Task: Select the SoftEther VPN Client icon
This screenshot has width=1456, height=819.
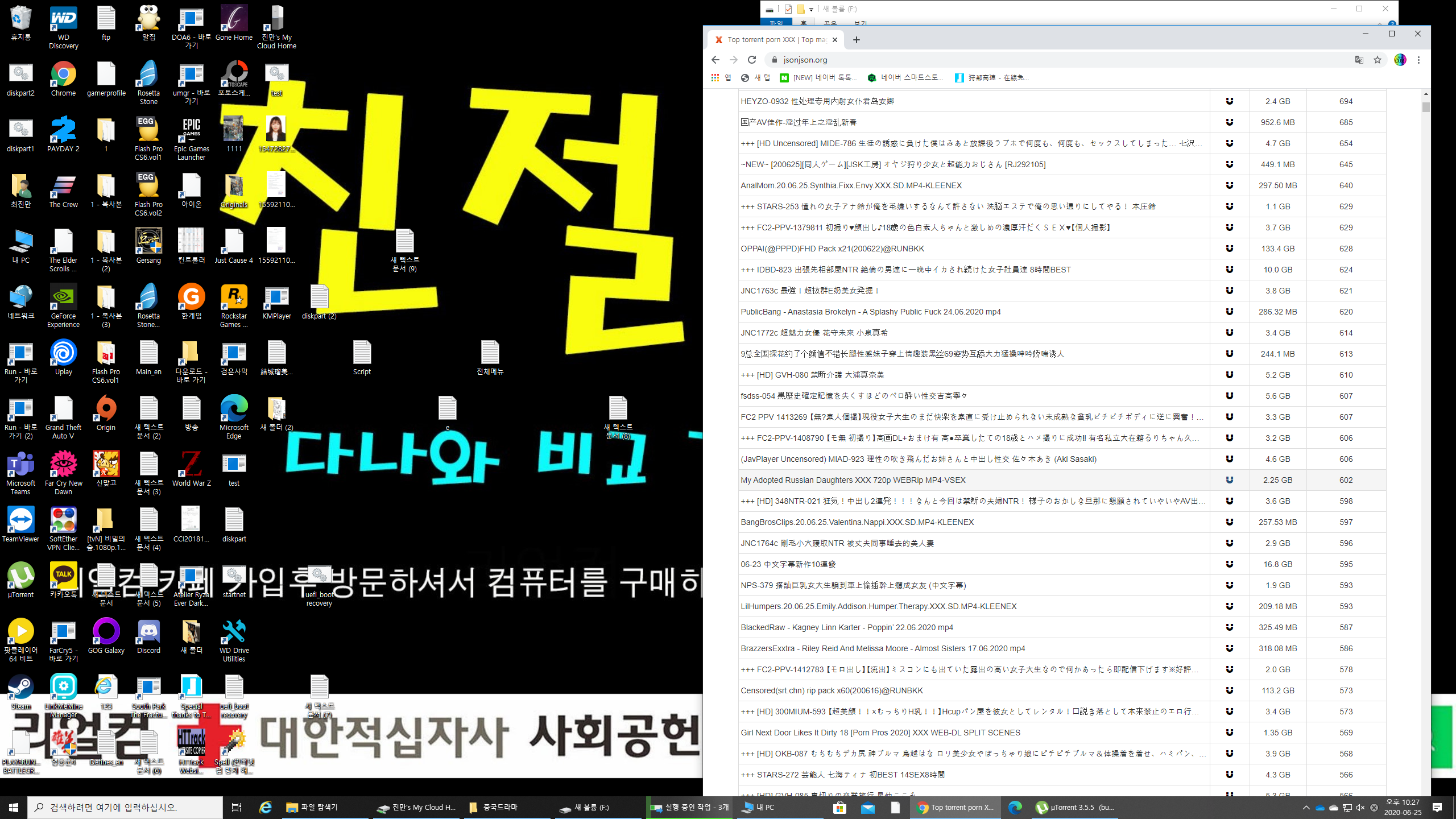Action: [x=63, y=529]
